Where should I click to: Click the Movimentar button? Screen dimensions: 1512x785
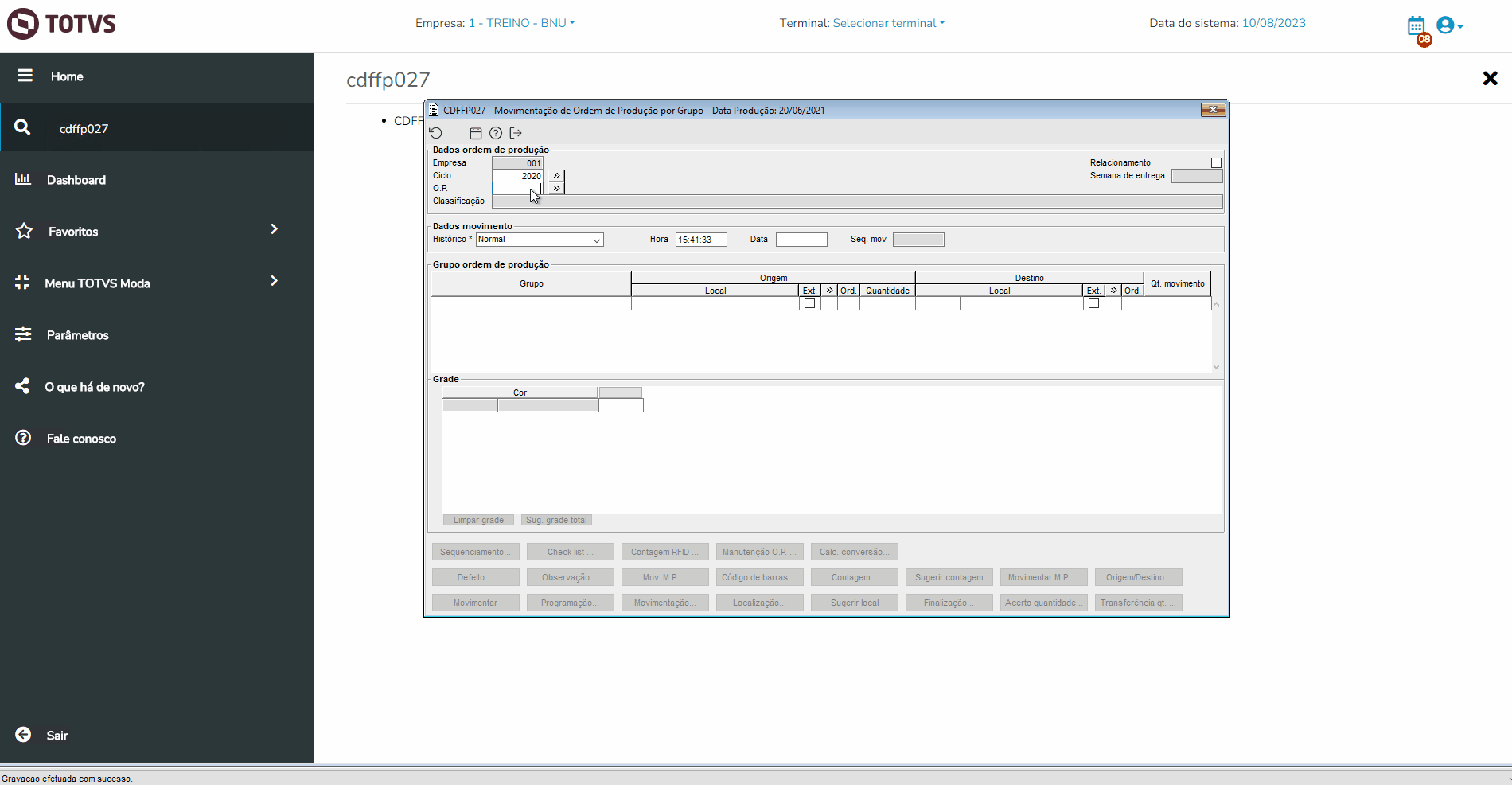pos(476,603)
